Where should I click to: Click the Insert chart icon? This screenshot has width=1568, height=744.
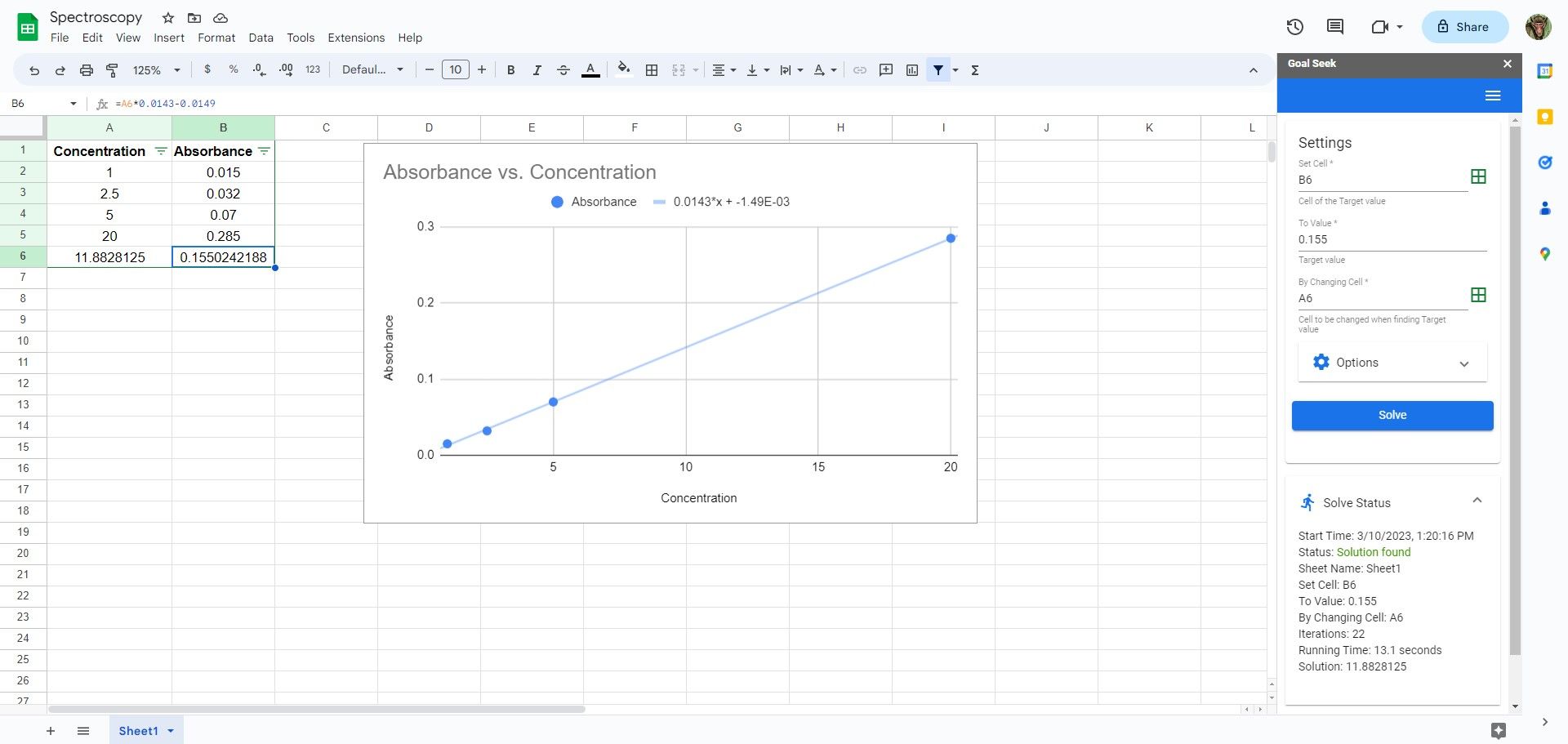pos(912,70)
